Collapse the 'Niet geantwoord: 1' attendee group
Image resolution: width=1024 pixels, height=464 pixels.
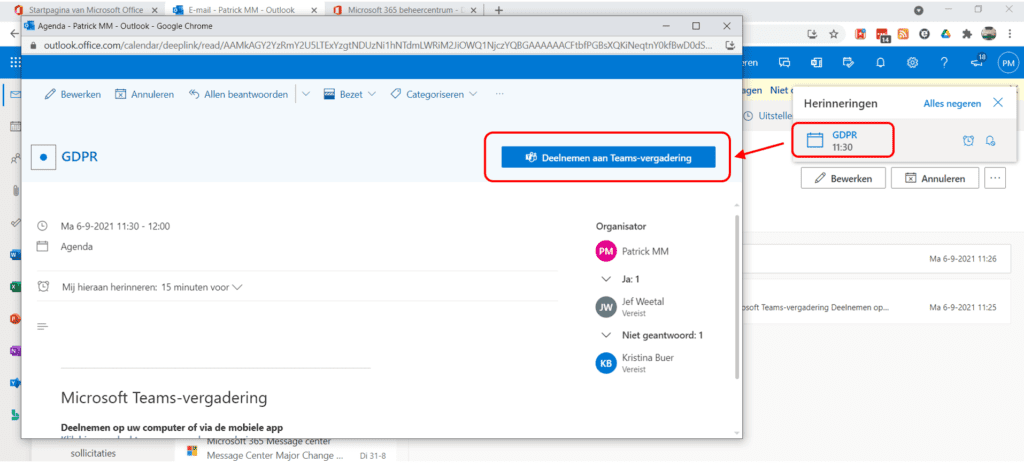[x=605, y=335]
